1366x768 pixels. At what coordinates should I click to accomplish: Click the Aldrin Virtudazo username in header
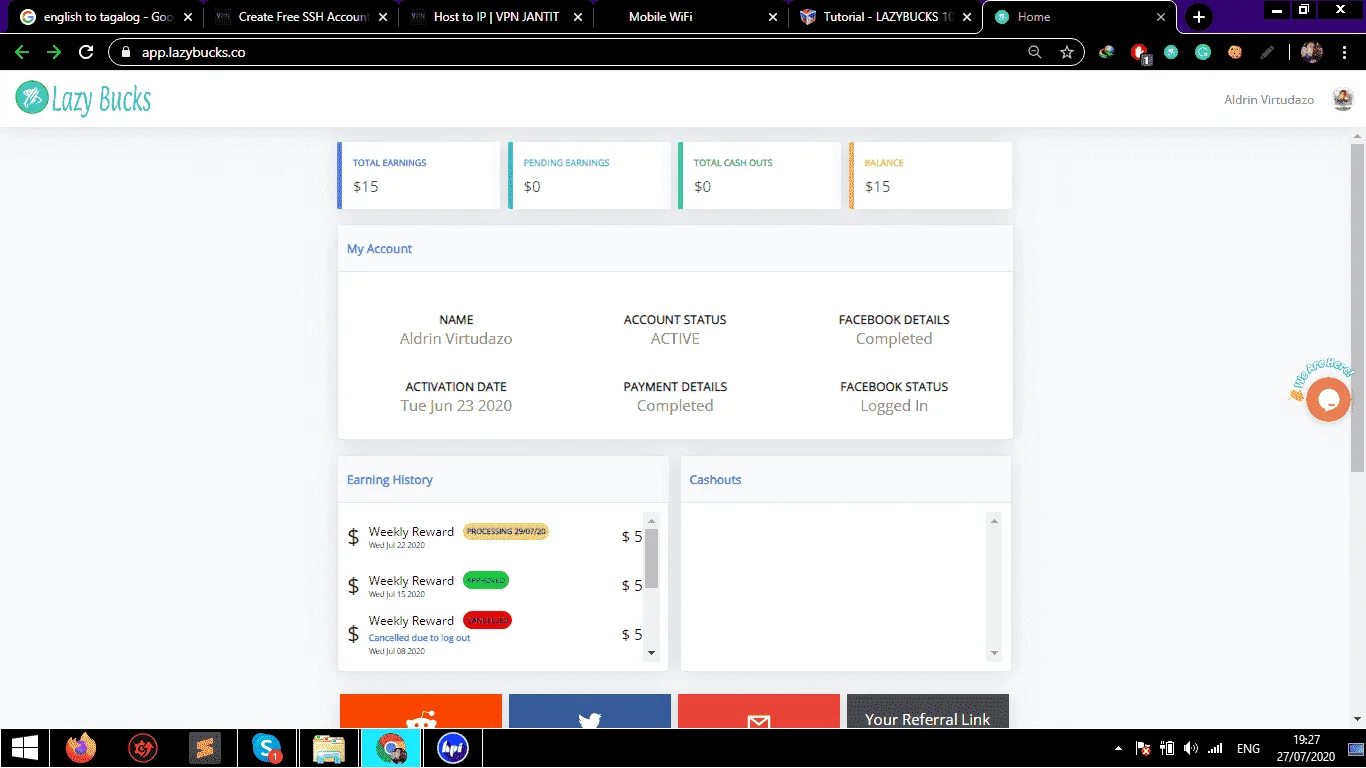[1269, 100]
